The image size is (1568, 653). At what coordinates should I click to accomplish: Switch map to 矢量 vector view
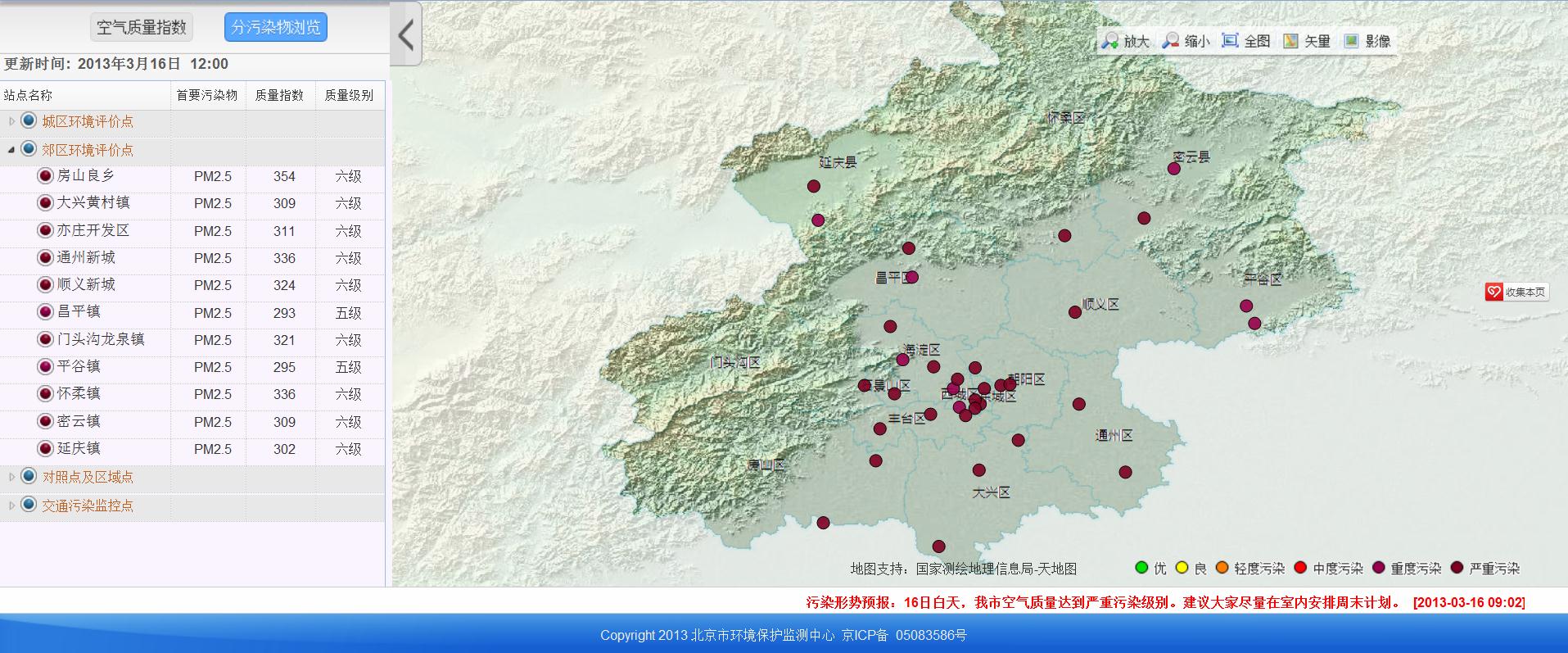click(x=1291, y=41)
